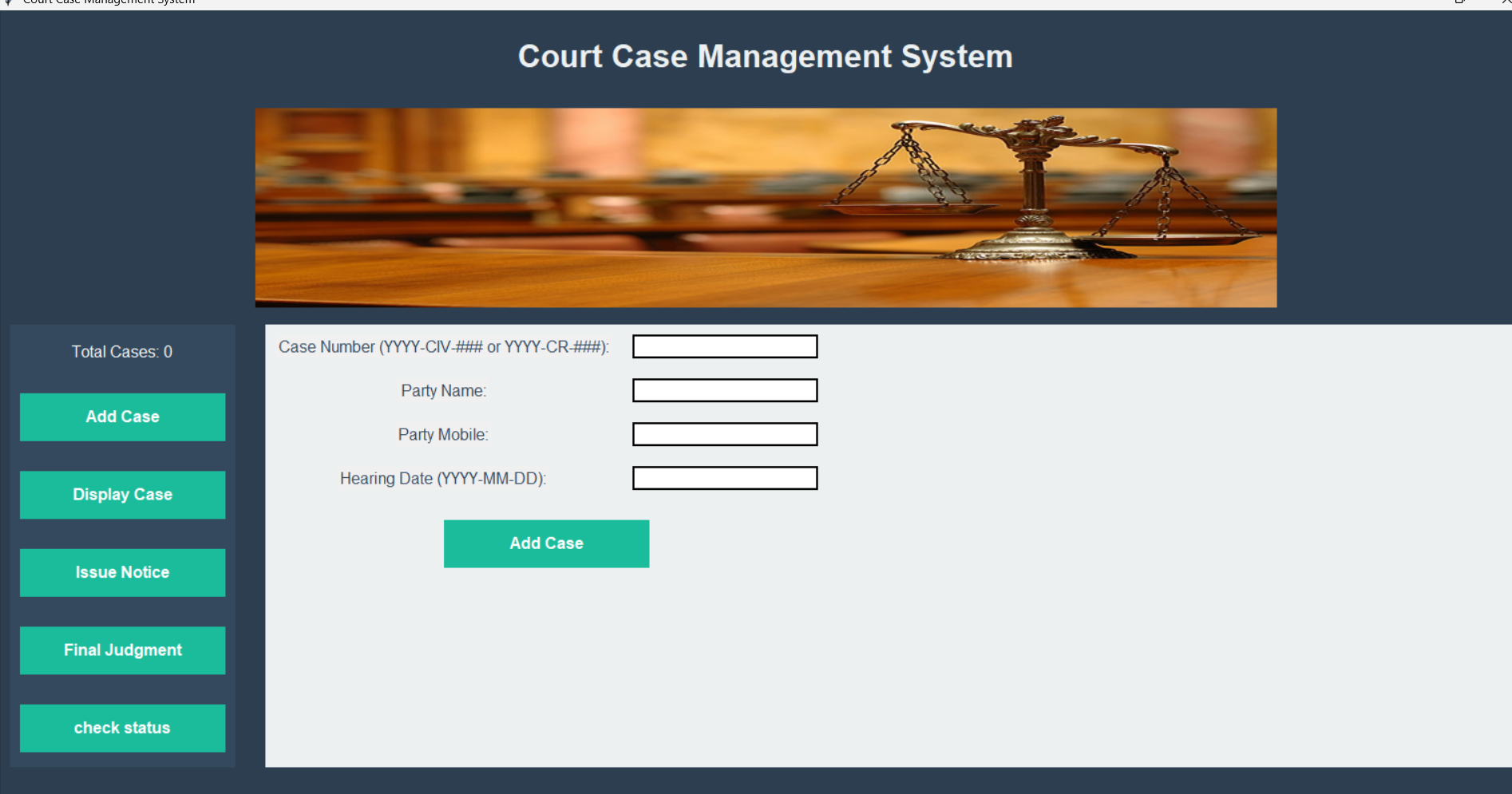1512x794 pixels.
Task: Open the check status panel
Action: (122, 727)
